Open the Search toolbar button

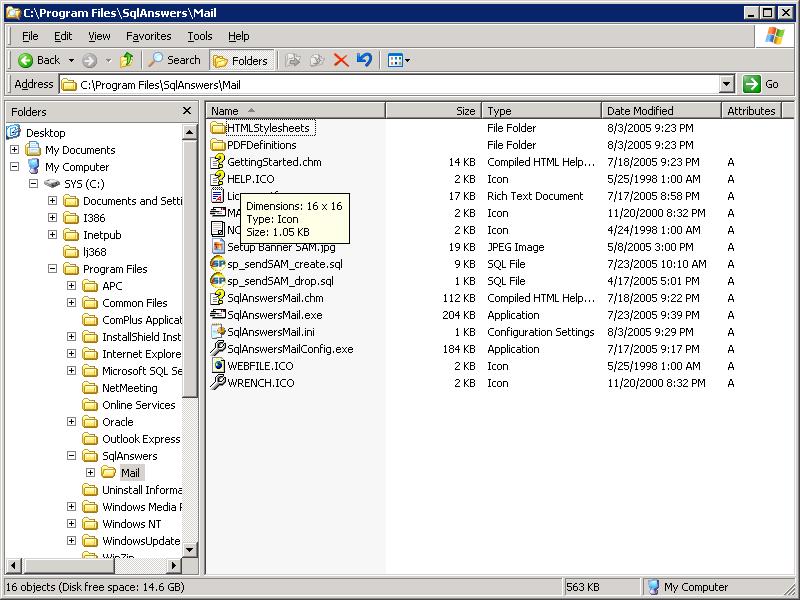tap(175, 60)
